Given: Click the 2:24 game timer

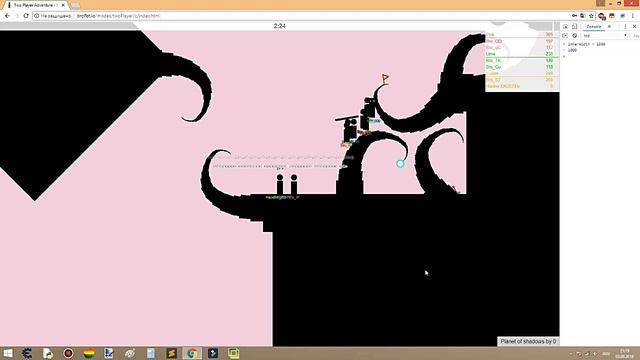Looking at the screenshot, I should point(280,26).
